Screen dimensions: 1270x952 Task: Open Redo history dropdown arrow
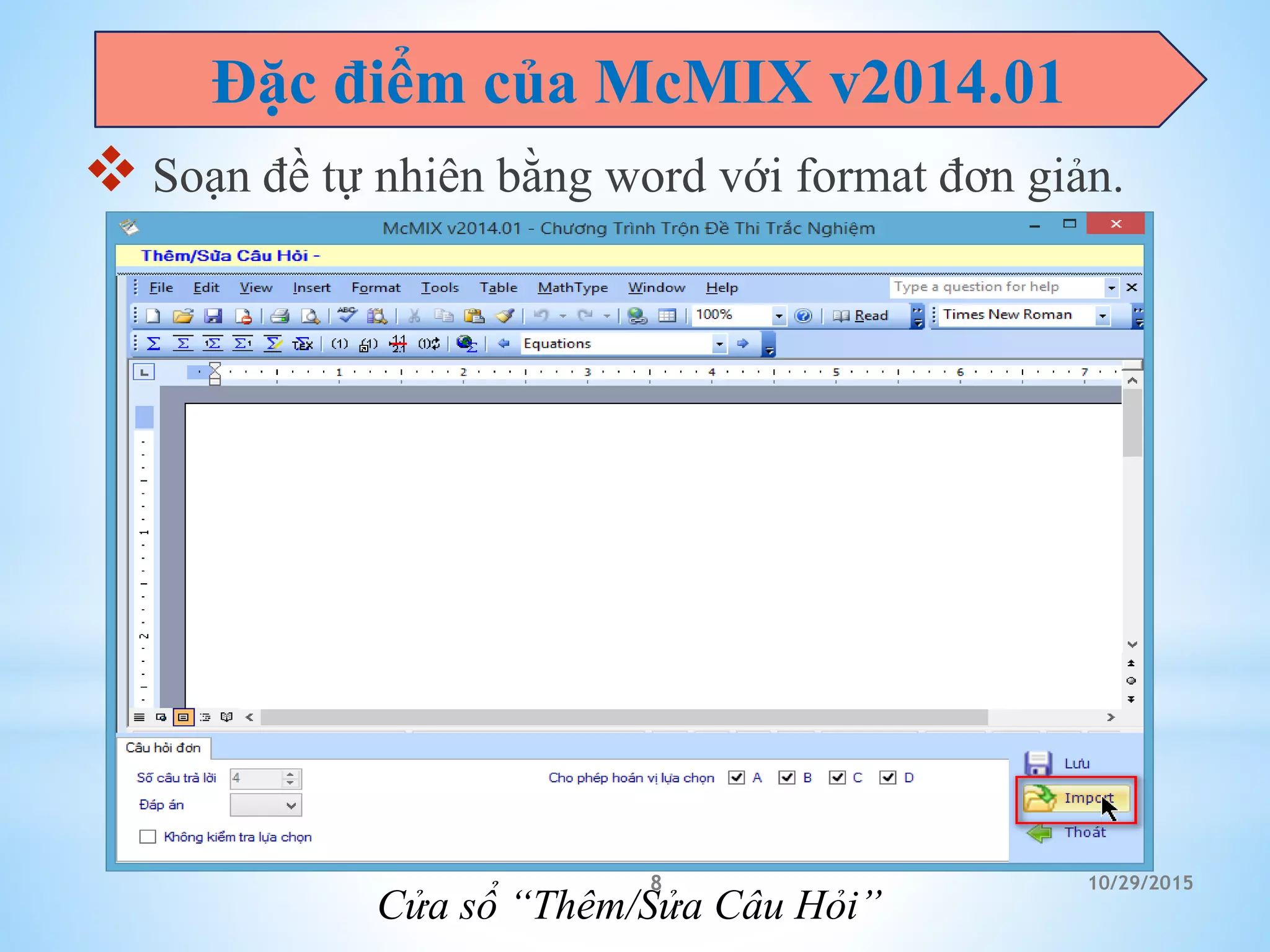607,316
